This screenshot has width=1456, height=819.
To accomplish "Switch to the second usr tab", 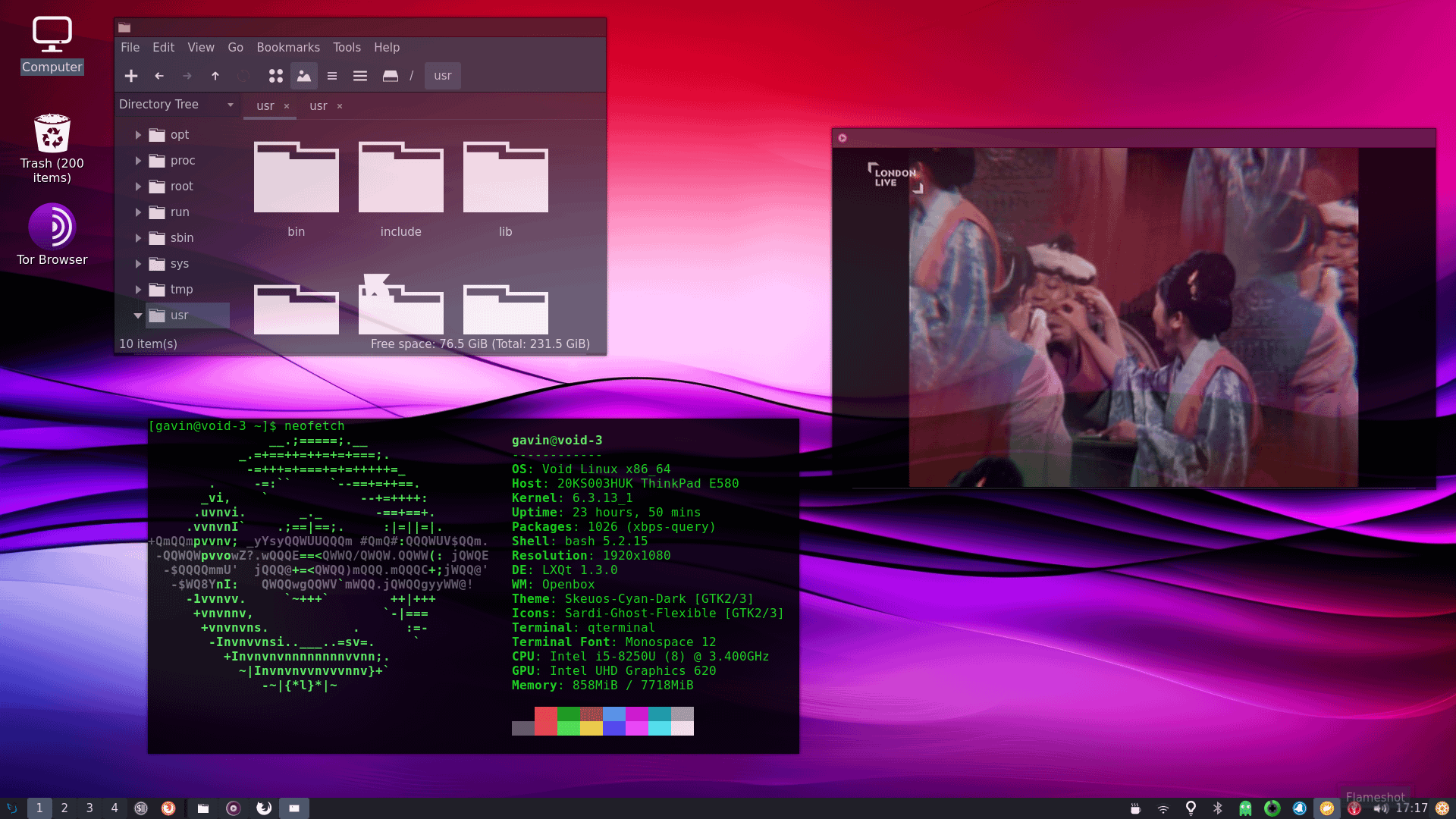I will pyautogui.click(x=318, y=106).
